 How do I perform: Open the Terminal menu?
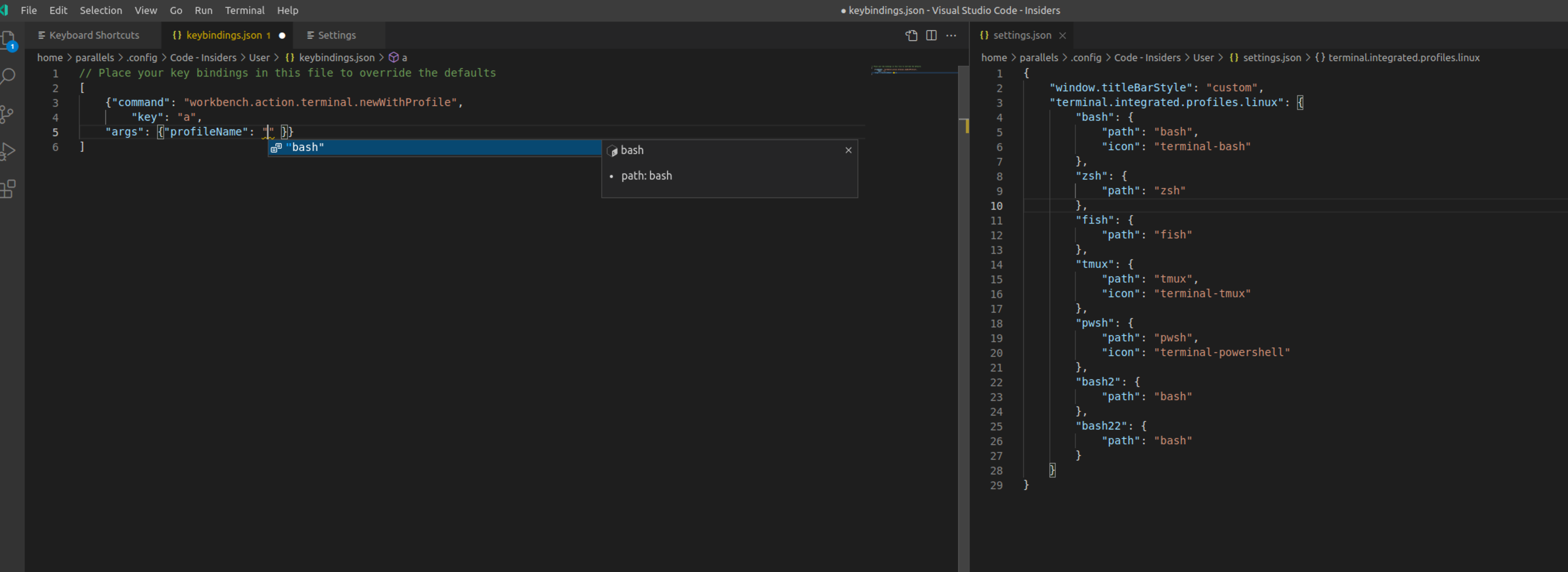tap(244, 10)
